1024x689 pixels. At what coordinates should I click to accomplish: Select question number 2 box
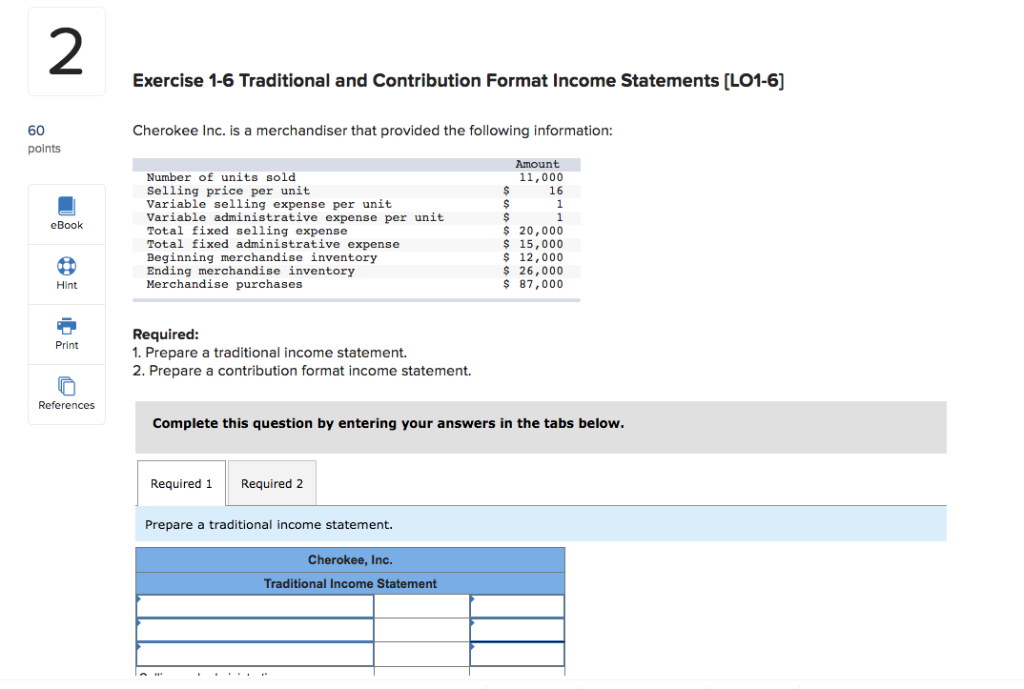coord(67,52)
